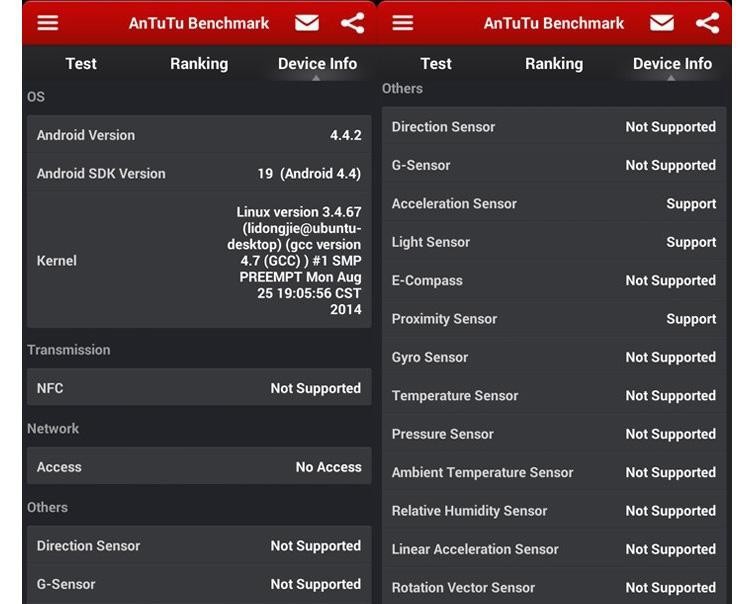Open hamburger menu in right screen
The image size is (750, 604).
(x=402, y=23)
